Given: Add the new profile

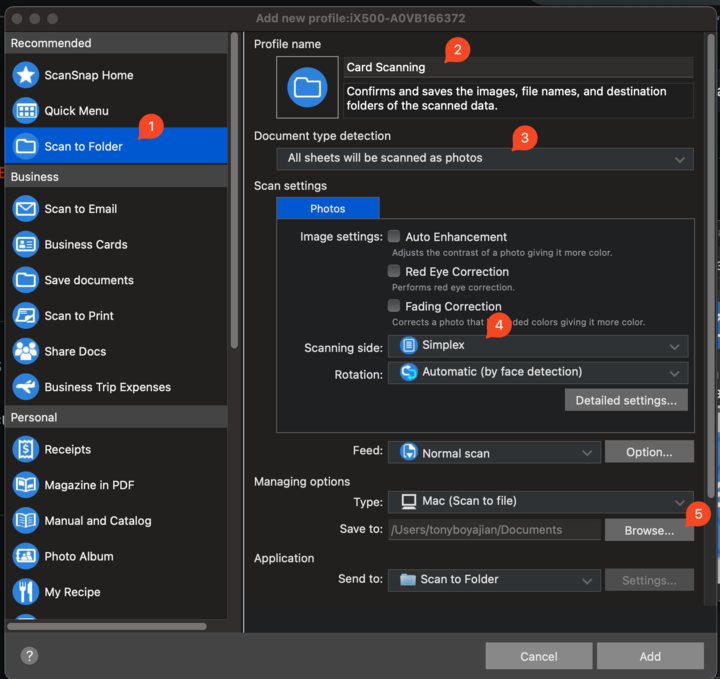Looking at the screenshot, I should click(650, 656).
